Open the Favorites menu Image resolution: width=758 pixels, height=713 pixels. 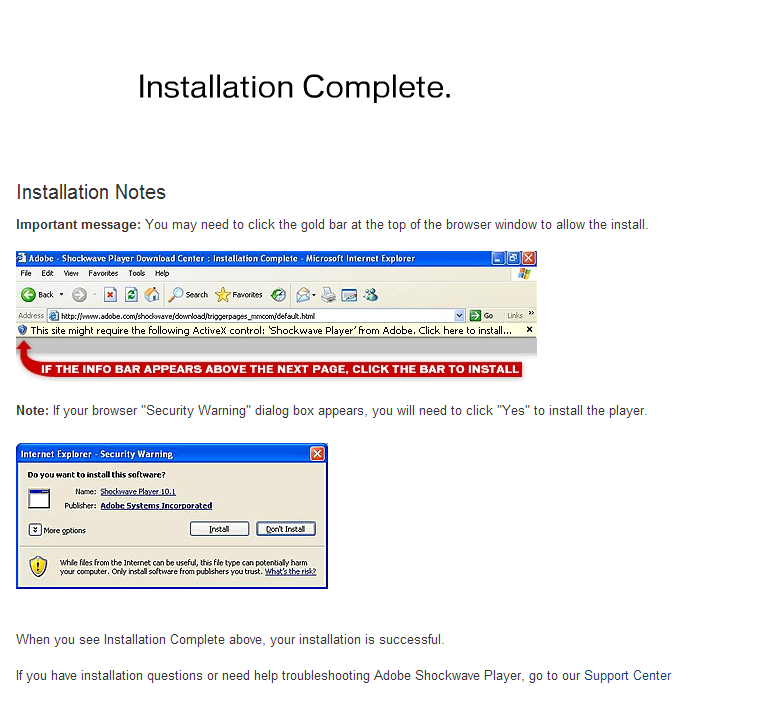103,273
